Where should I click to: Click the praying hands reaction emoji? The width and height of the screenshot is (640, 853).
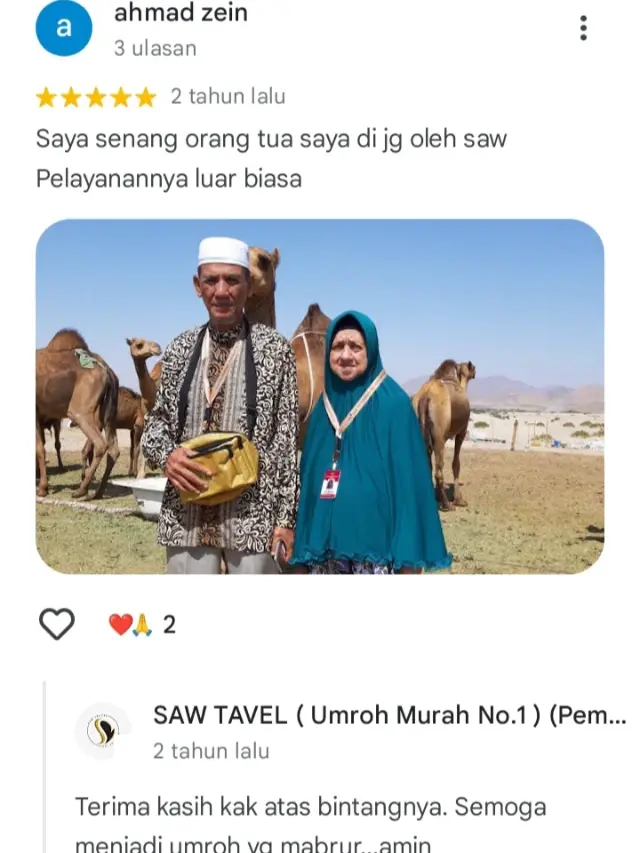pos(142,625)
